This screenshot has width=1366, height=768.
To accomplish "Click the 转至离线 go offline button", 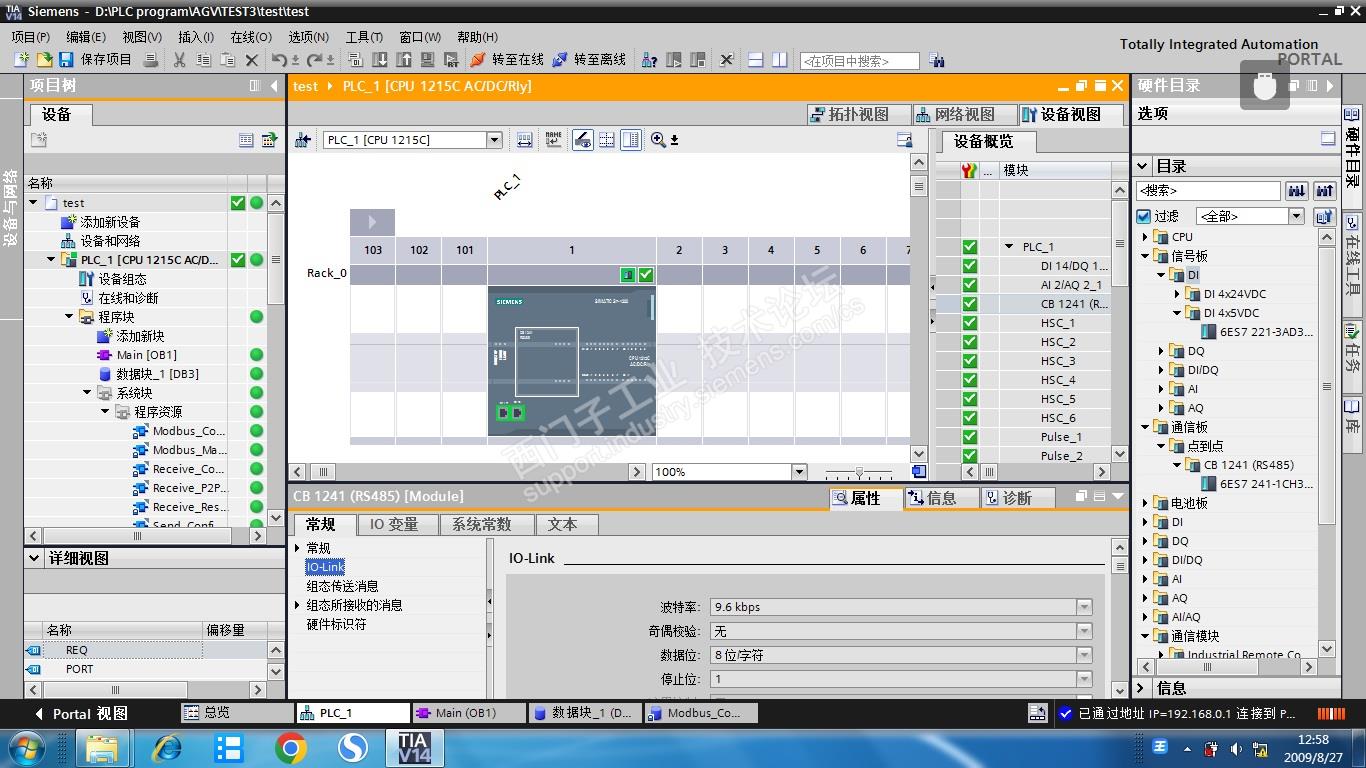I will pos(589,60).
